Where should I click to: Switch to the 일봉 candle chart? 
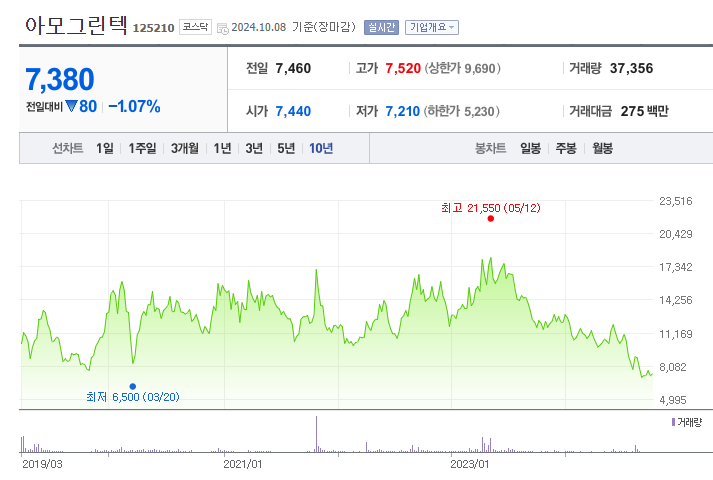click(x=530, y=148)
